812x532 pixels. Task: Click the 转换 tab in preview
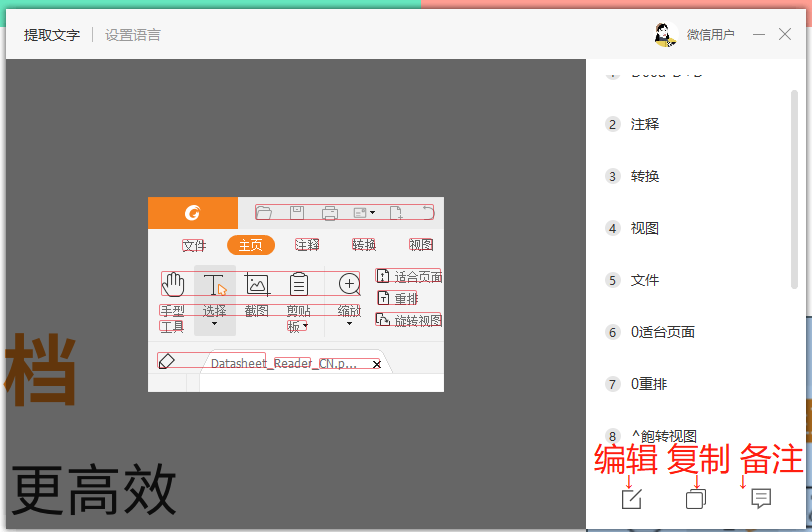(364, 245)
